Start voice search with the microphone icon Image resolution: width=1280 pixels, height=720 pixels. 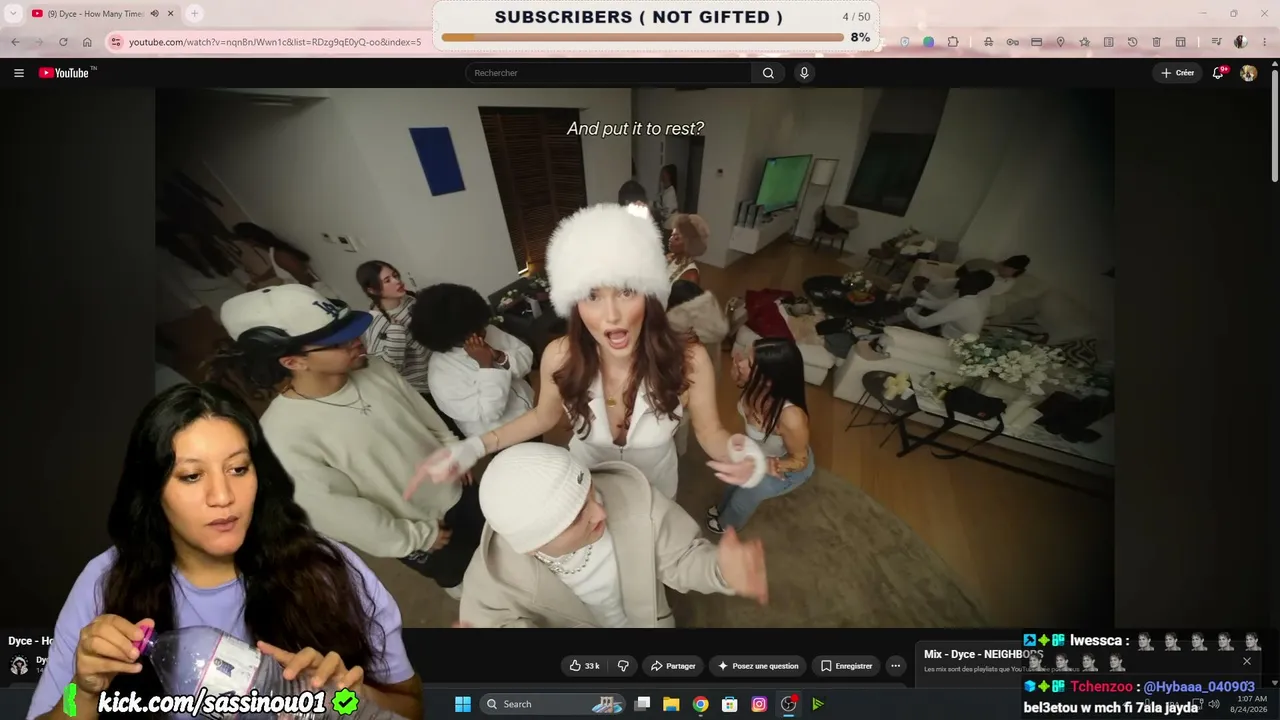804,73
